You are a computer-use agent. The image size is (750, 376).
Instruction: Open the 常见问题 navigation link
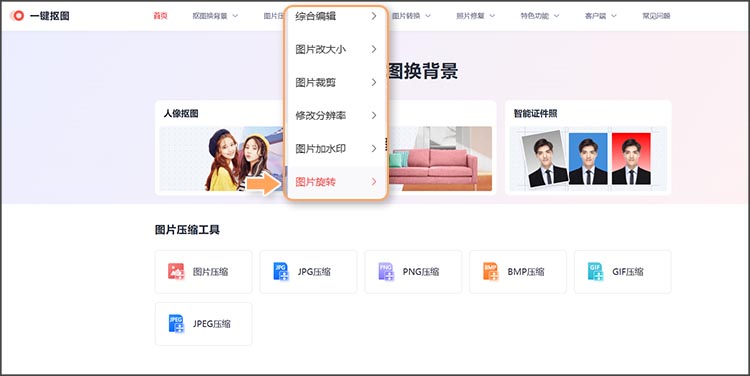tap(656, 16)
